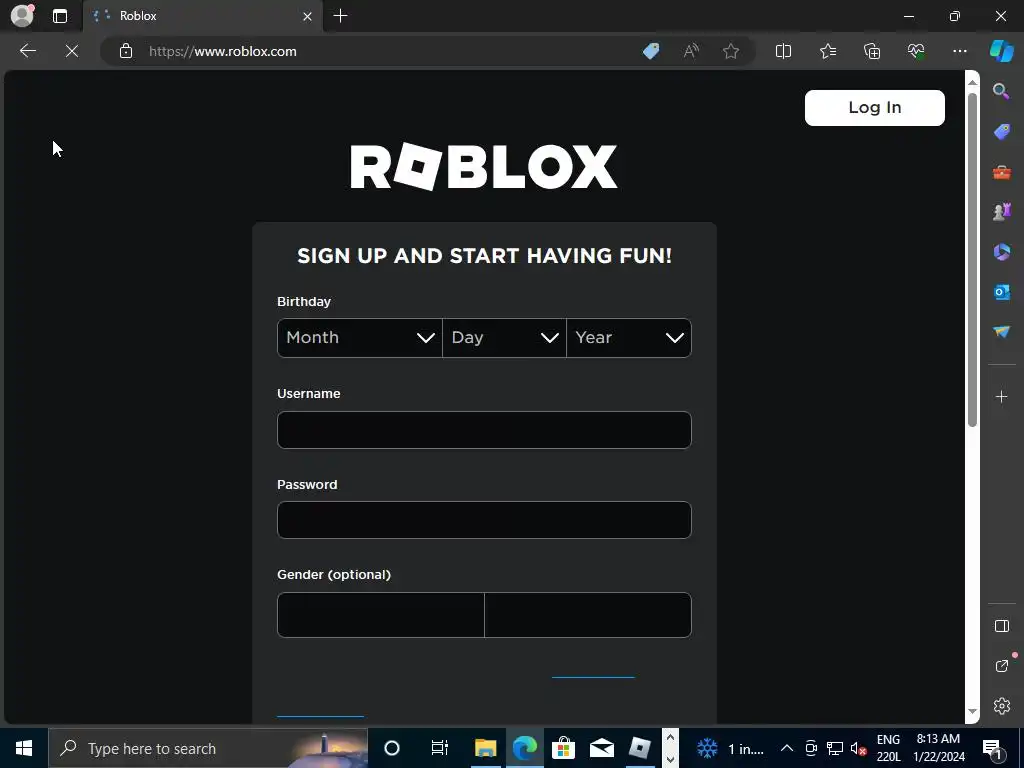Click the network tray icon

click(835, 748)
